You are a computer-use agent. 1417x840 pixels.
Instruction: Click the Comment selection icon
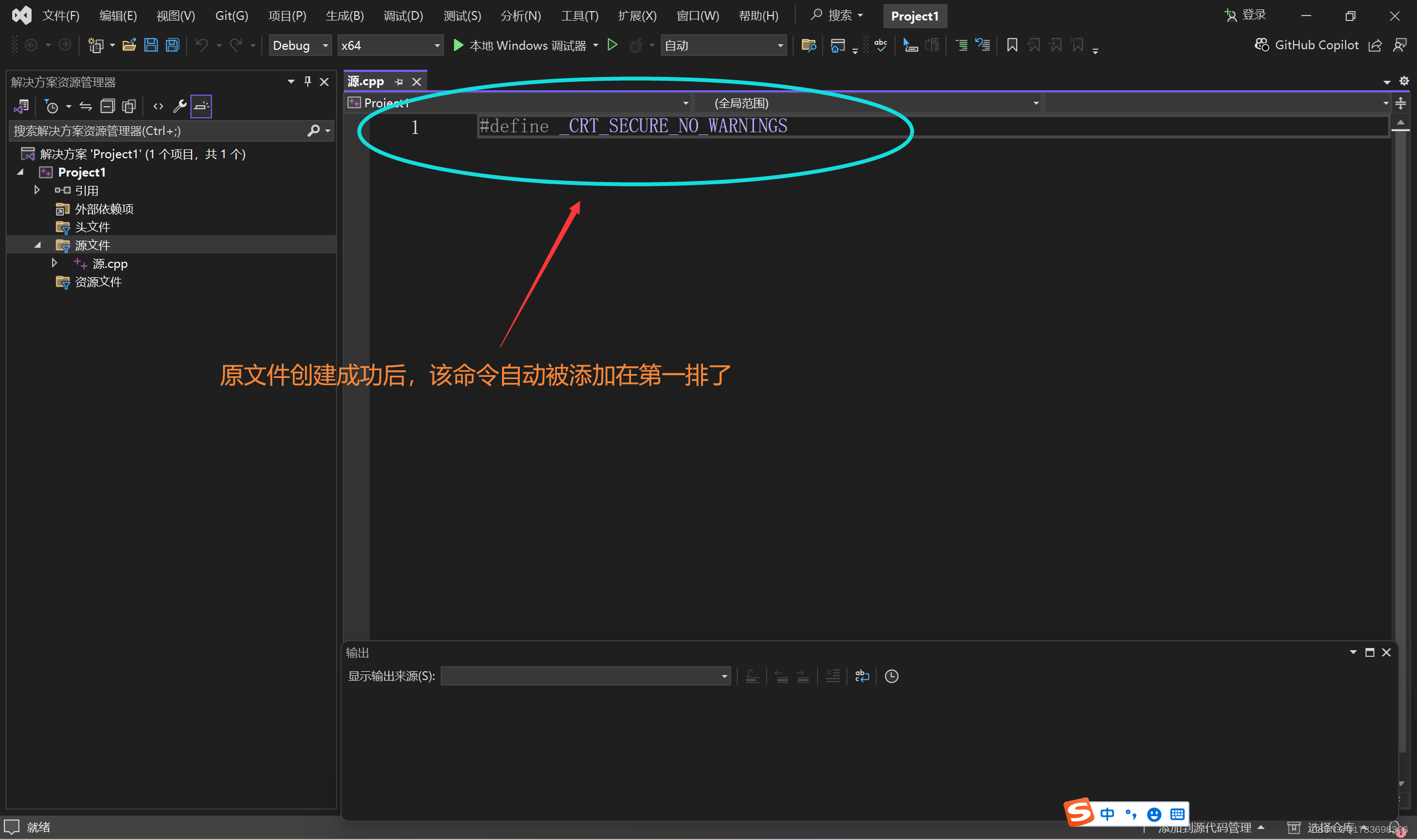point(961,45)
